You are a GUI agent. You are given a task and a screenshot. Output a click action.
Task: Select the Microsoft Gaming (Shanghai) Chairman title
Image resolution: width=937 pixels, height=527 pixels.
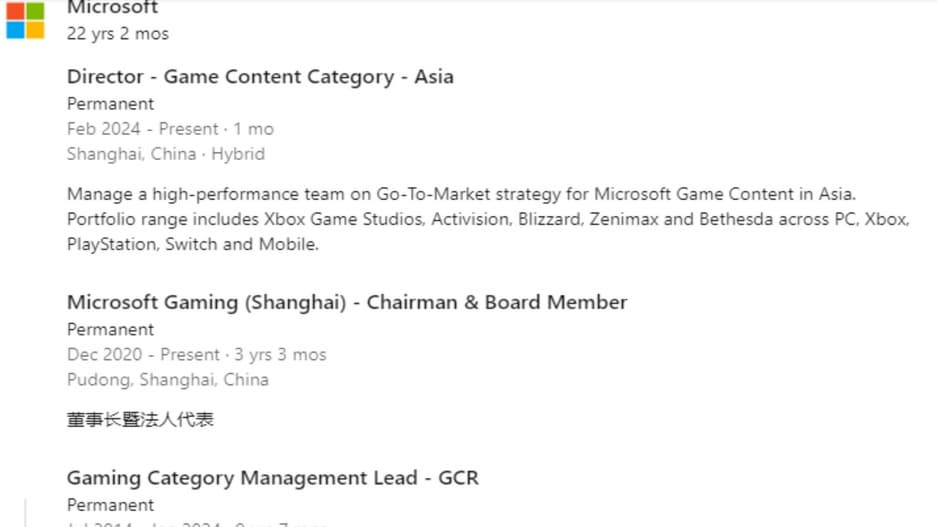(x=346, y=302)
